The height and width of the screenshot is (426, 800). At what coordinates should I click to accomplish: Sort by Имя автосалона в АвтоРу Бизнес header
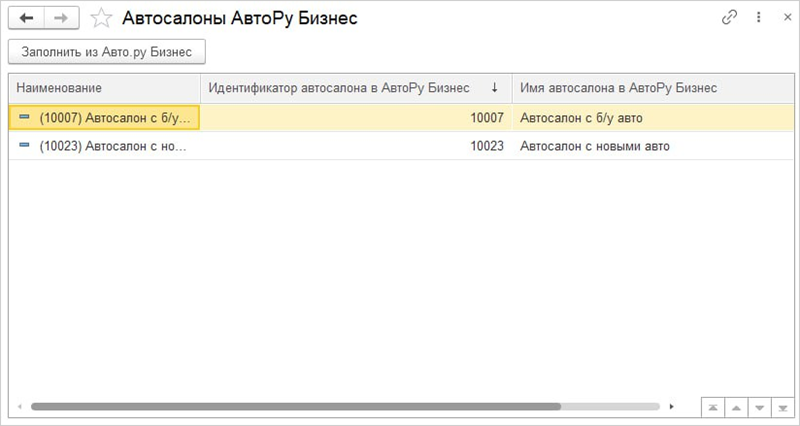pos(653,88)
